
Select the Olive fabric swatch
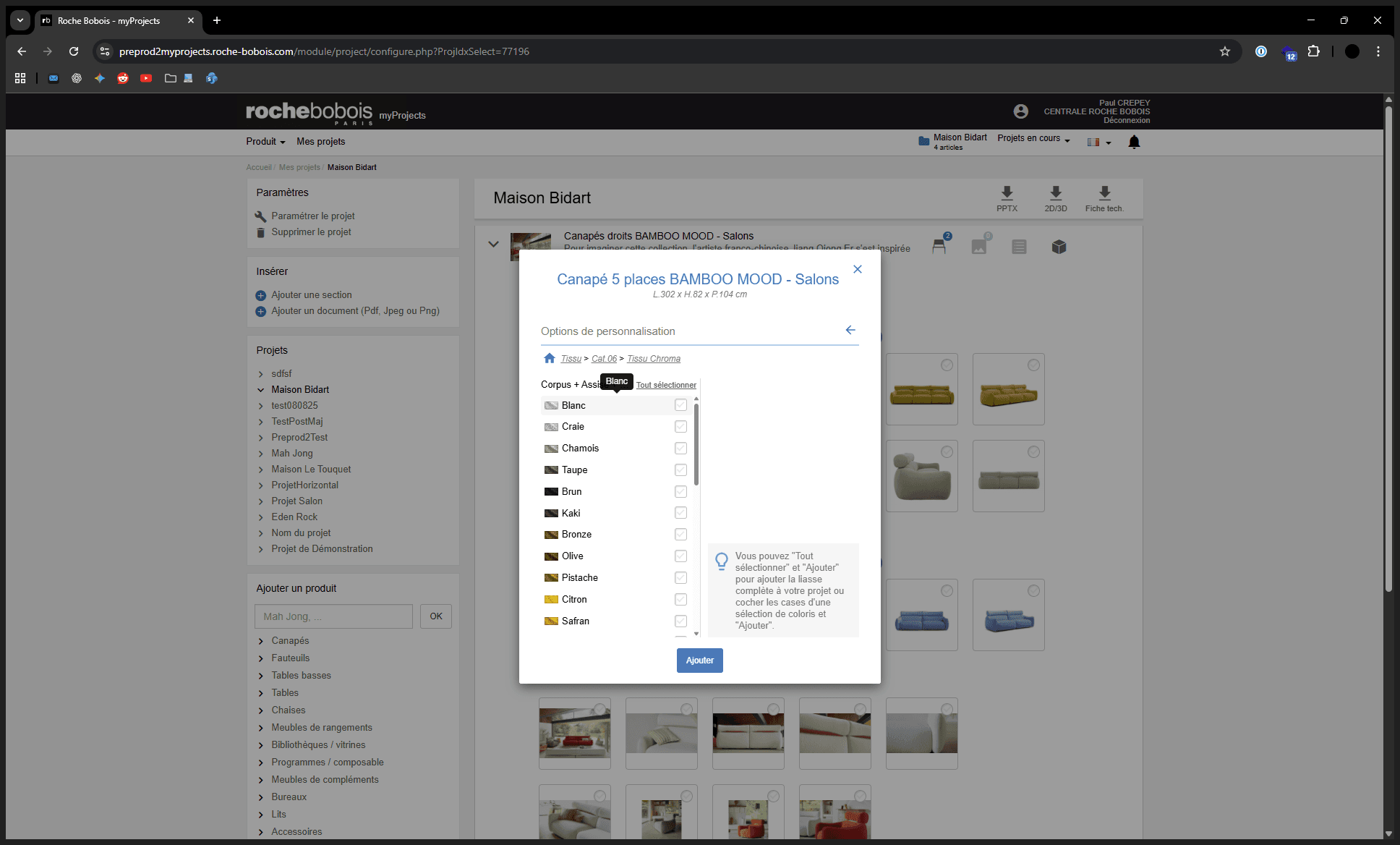(x=551, y=556)
